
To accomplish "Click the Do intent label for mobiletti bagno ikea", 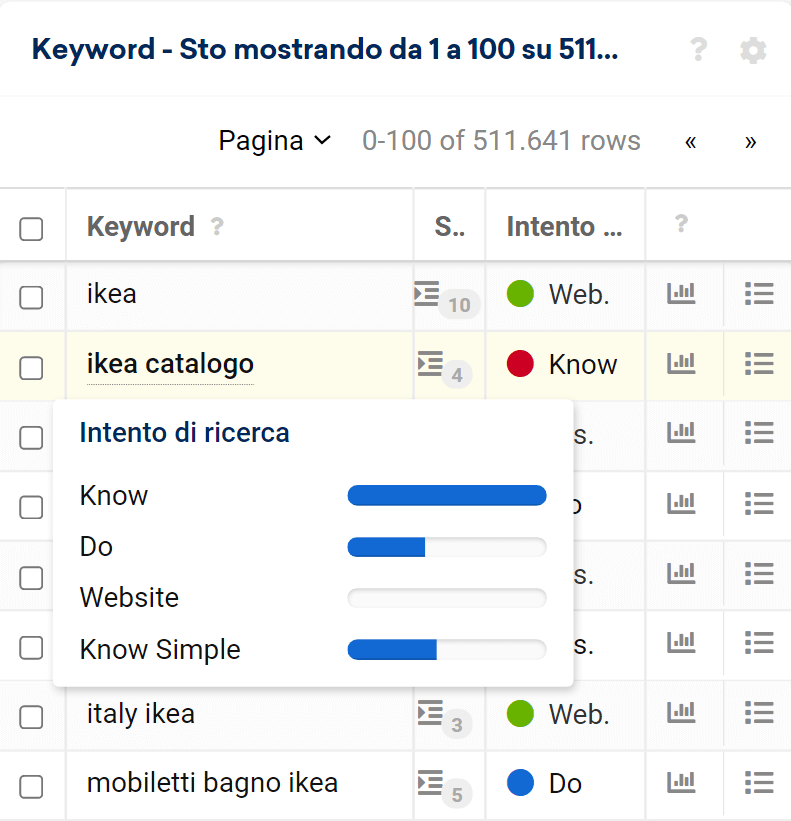I will click(565, 783).
